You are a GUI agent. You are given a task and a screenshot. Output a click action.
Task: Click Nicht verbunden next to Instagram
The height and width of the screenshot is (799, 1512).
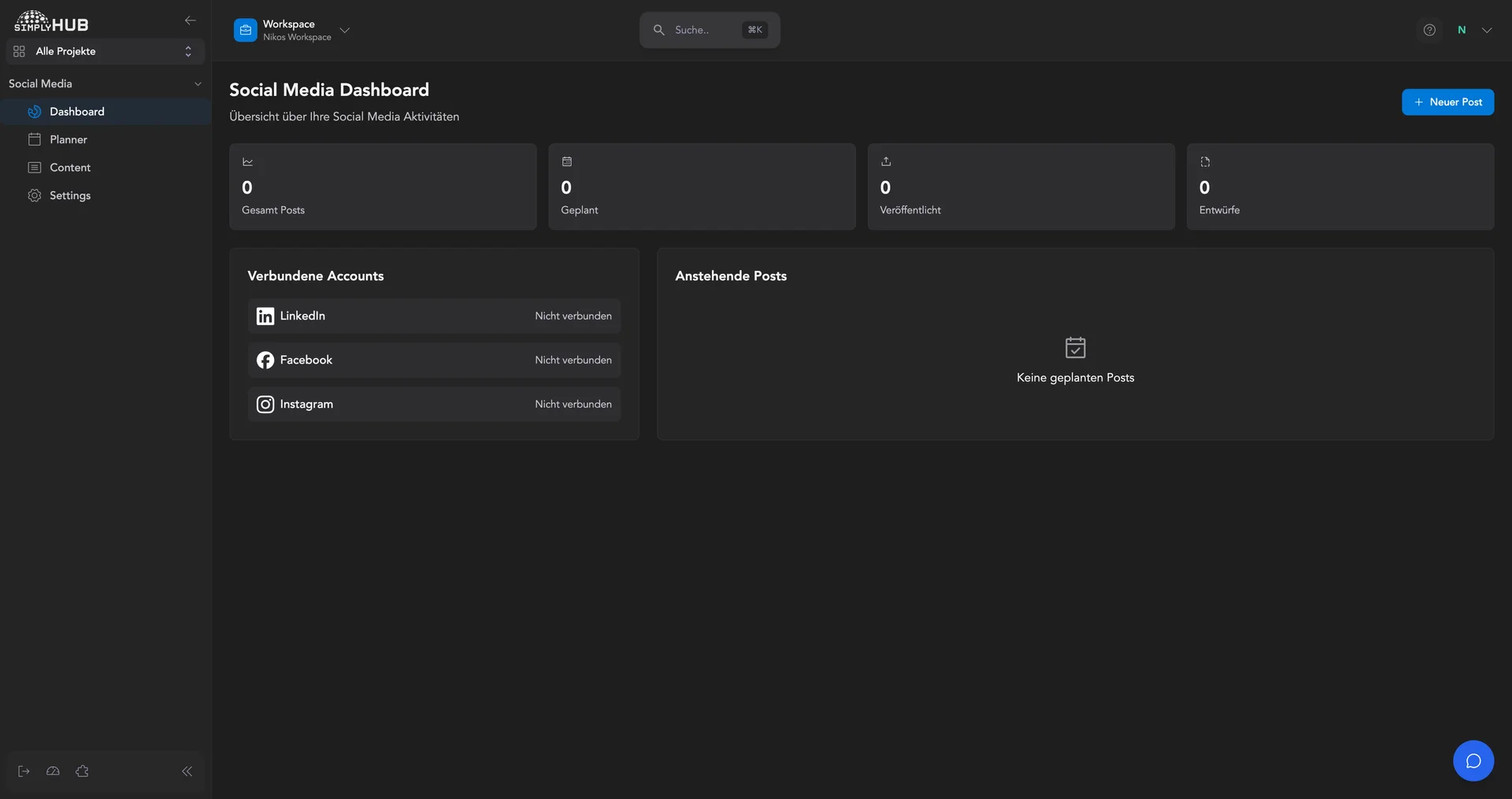tap(573, 404)
